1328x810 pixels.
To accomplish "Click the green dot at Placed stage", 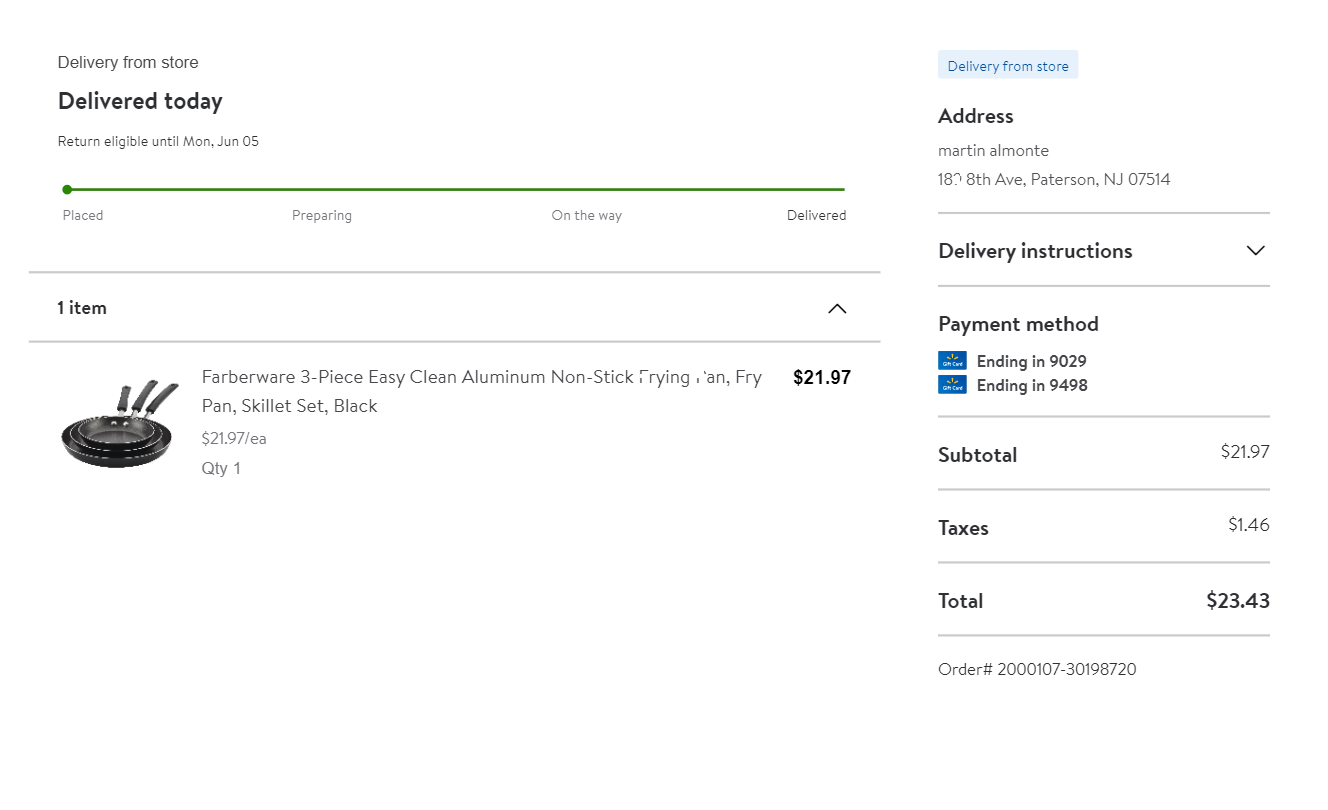I will (67, 189).
